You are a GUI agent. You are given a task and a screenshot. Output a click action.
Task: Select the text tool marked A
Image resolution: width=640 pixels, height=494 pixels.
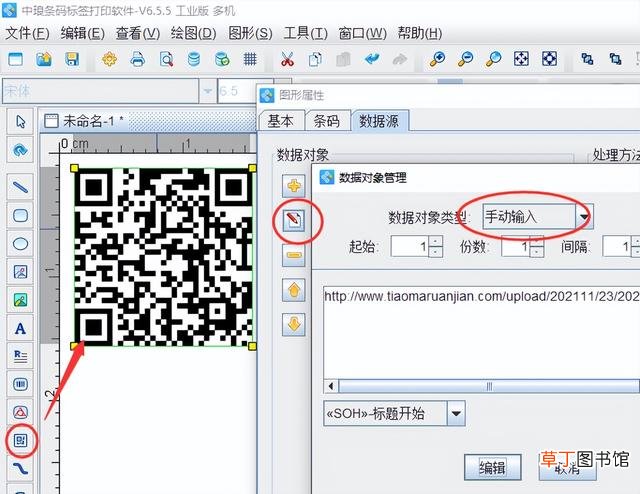20,329
